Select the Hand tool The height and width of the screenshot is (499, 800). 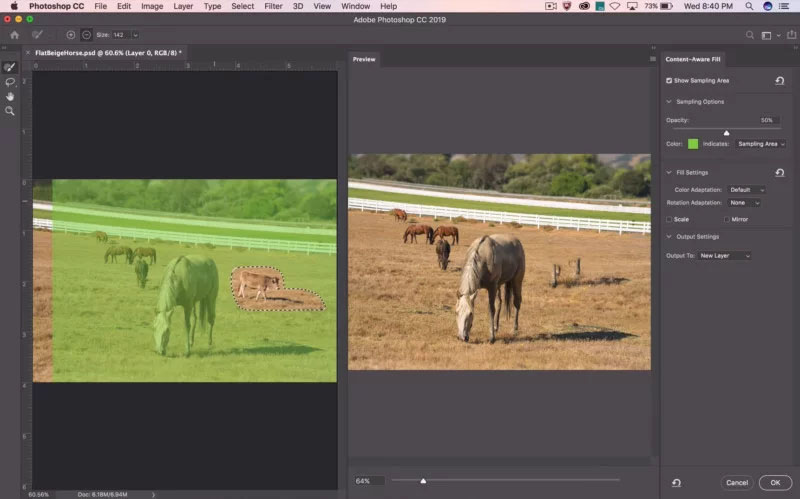10,96
